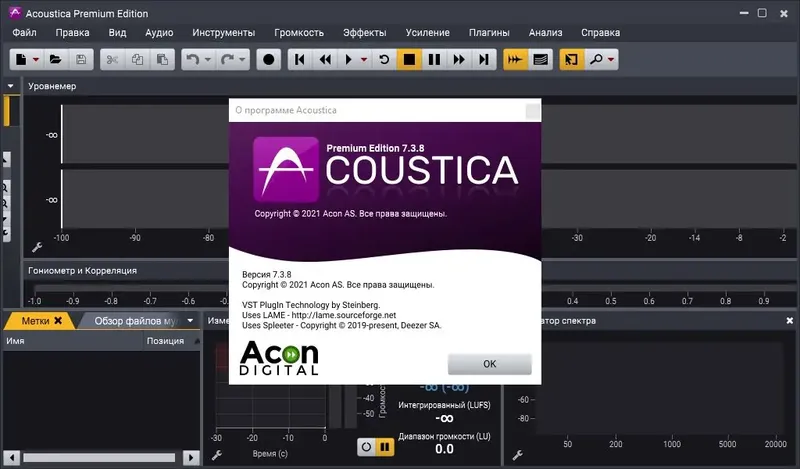Viewport: 800px width, 469px height.
Task: Open the Громкость menu
Action: coord(299,33)
